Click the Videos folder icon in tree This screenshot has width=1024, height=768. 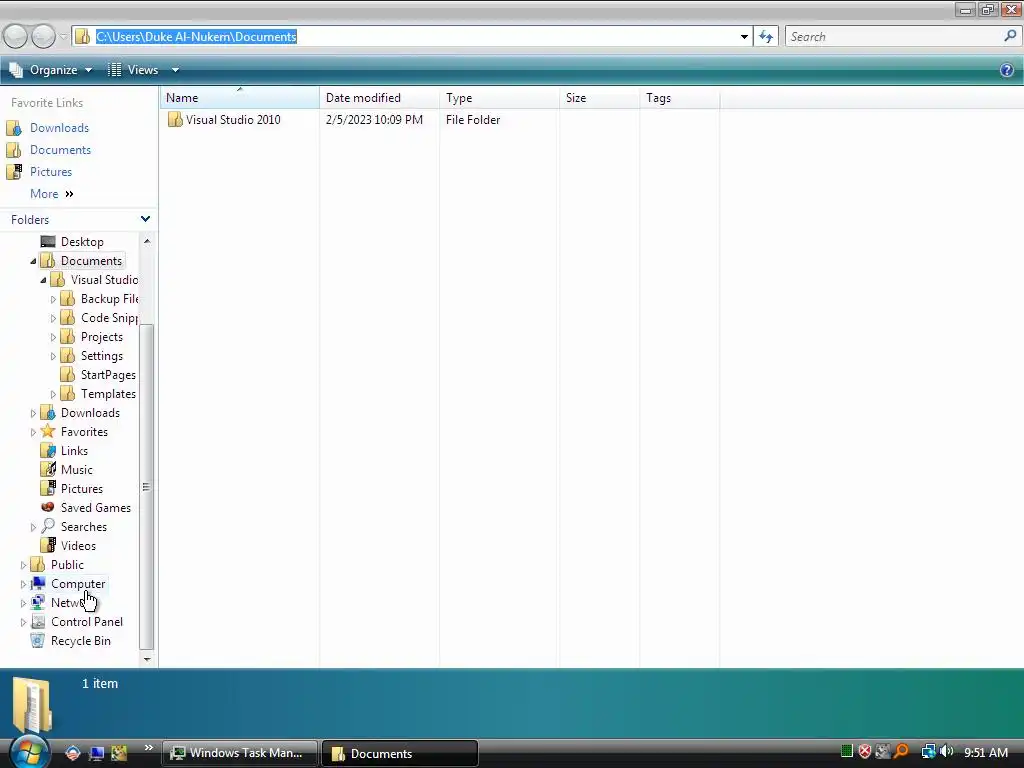[48, 545]
